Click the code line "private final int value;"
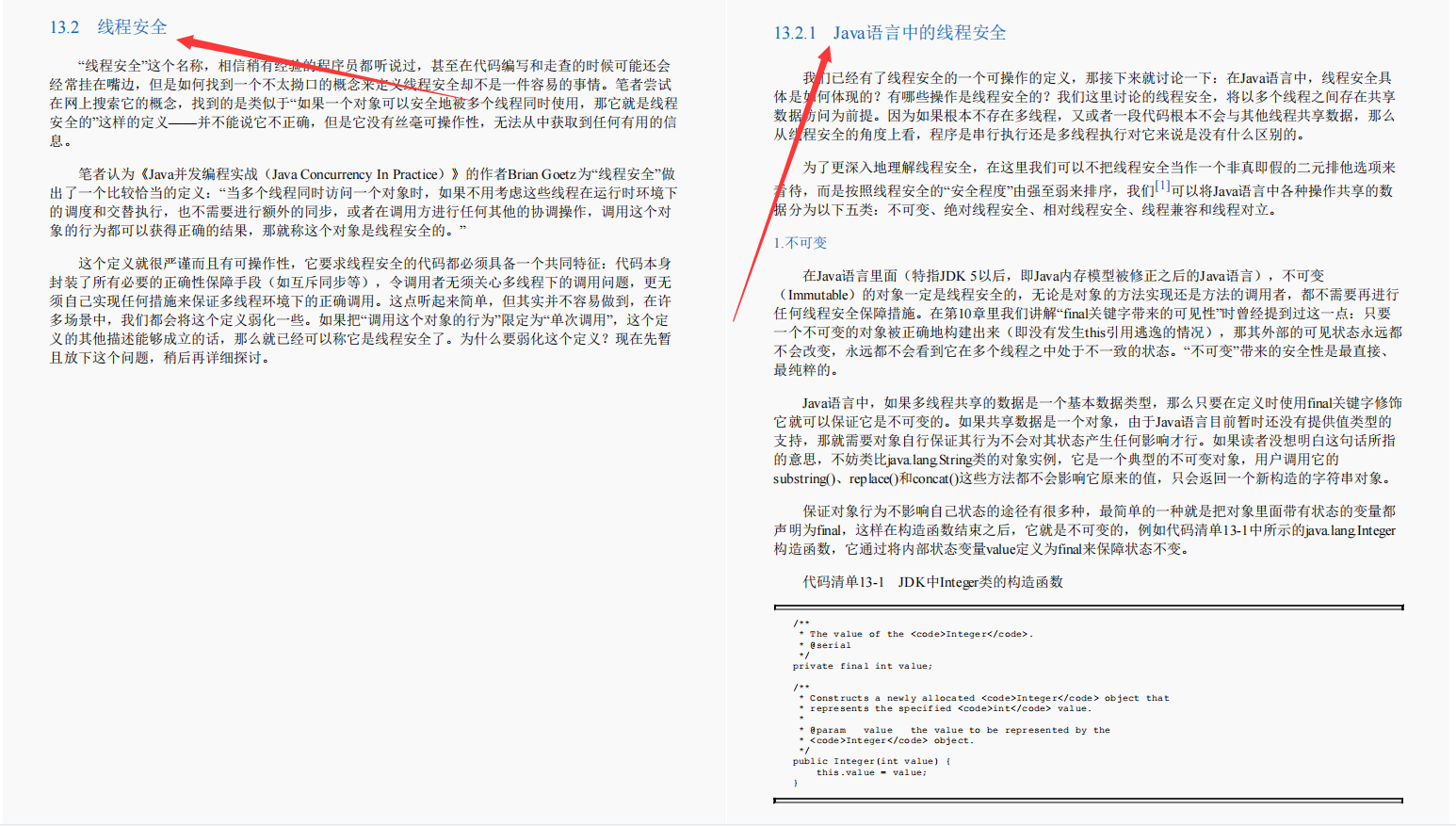1456x826 pixels. (x=862, y=666)
